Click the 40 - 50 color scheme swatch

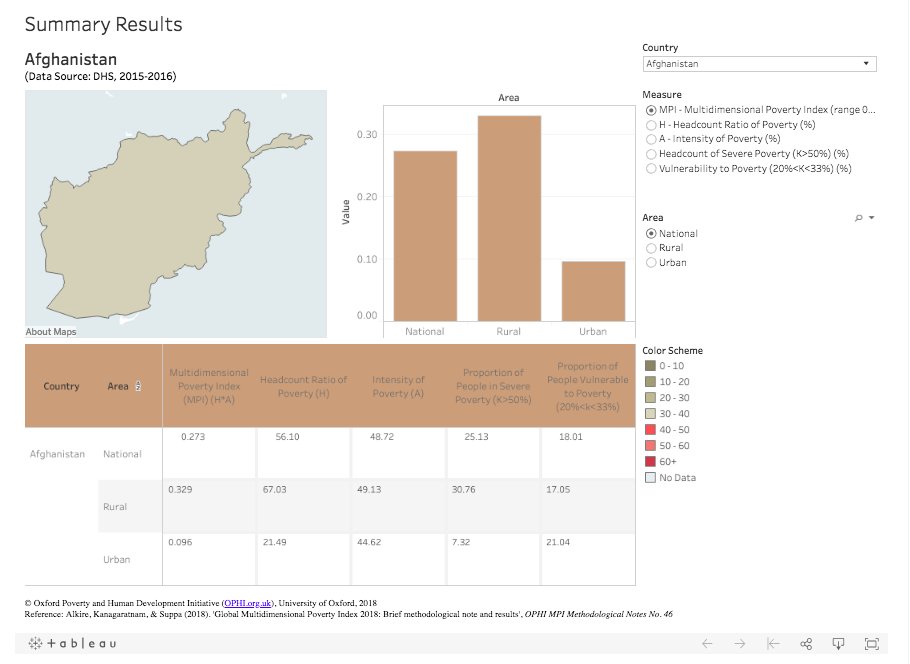pyautogui.click(x=651, y=430)
